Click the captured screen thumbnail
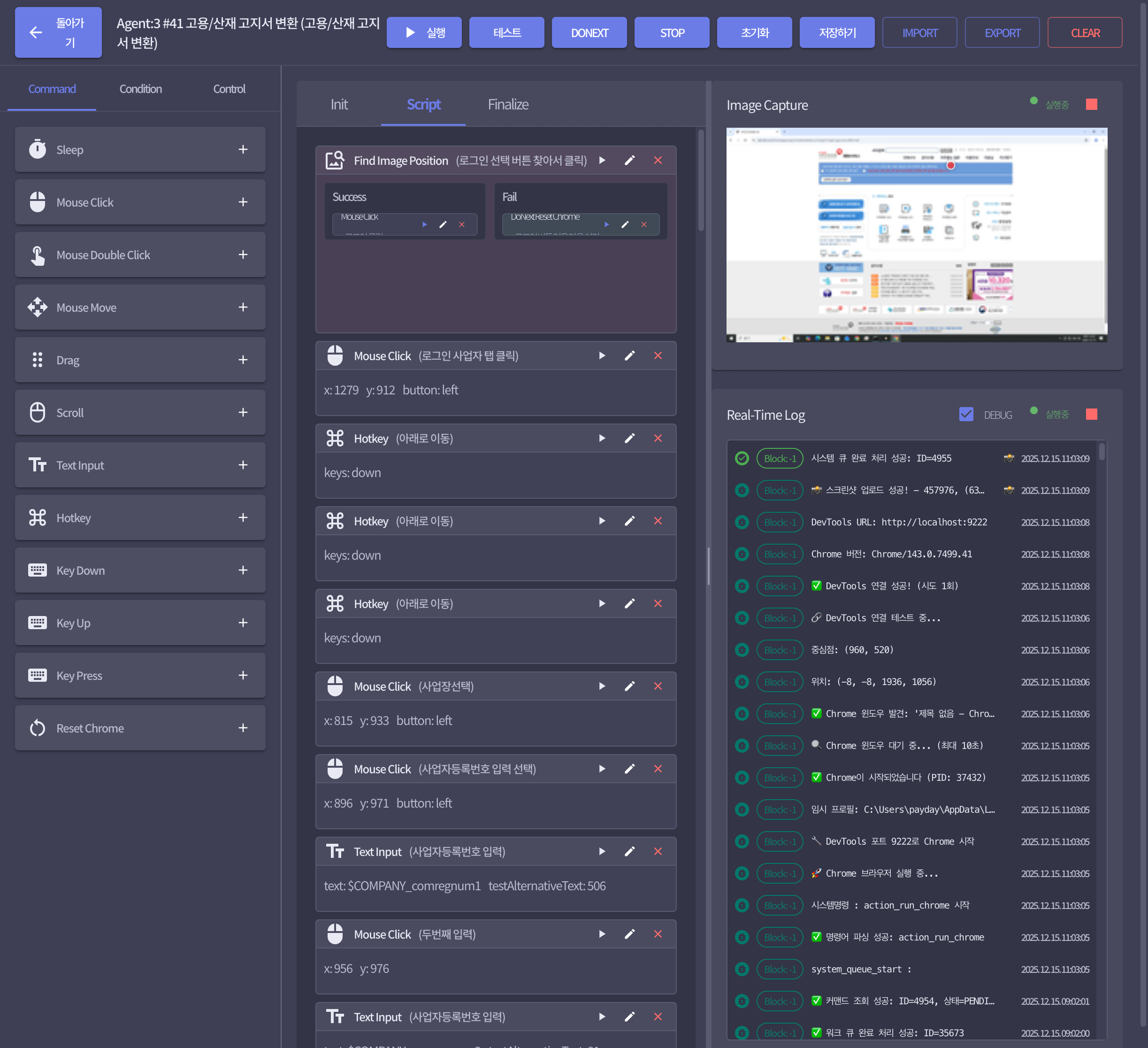Viewport: 1148px width, 1048px height. coord(916,235)
